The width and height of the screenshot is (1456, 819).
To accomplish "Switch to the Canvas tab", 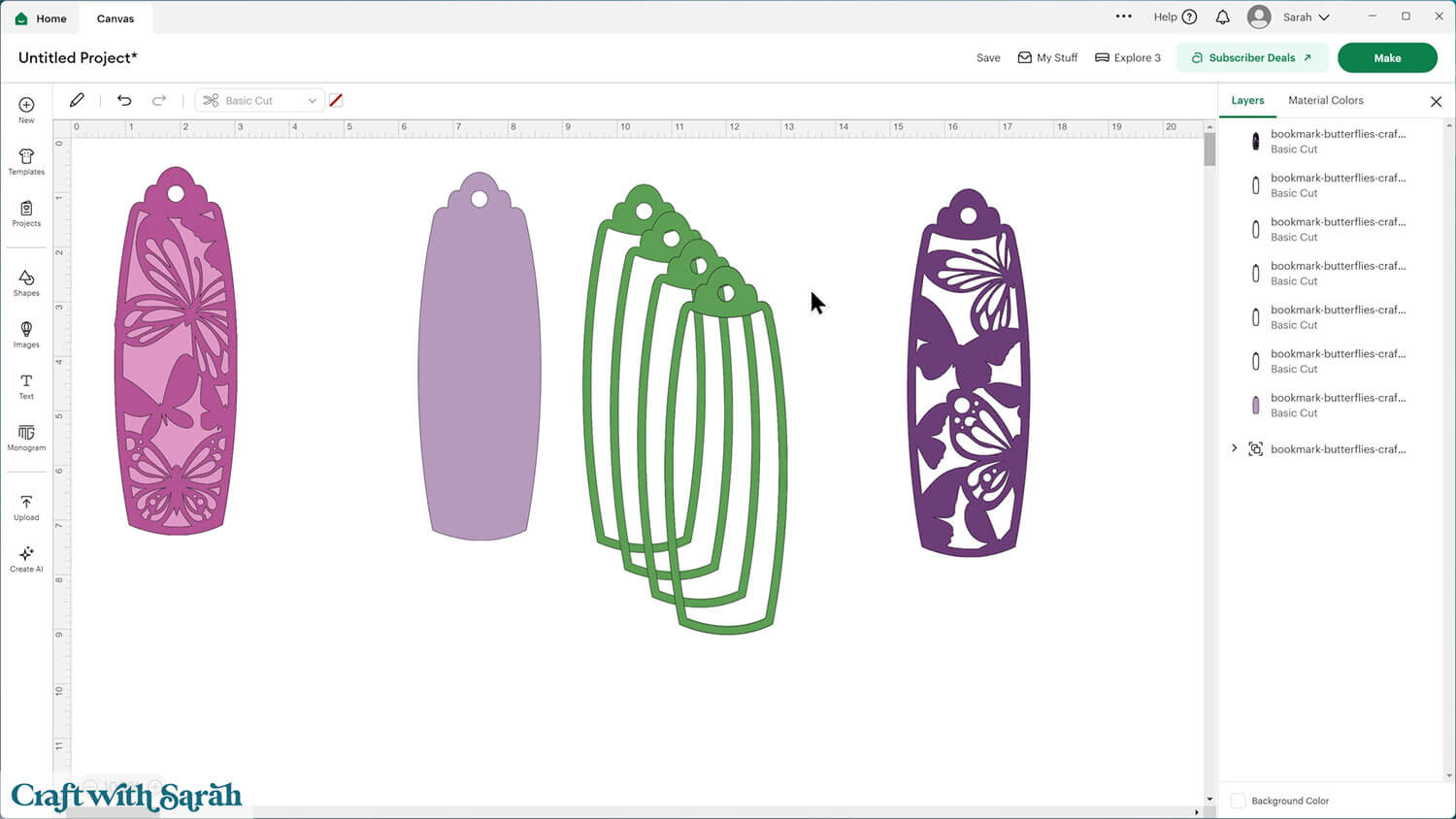I will (x=116, y=18).
